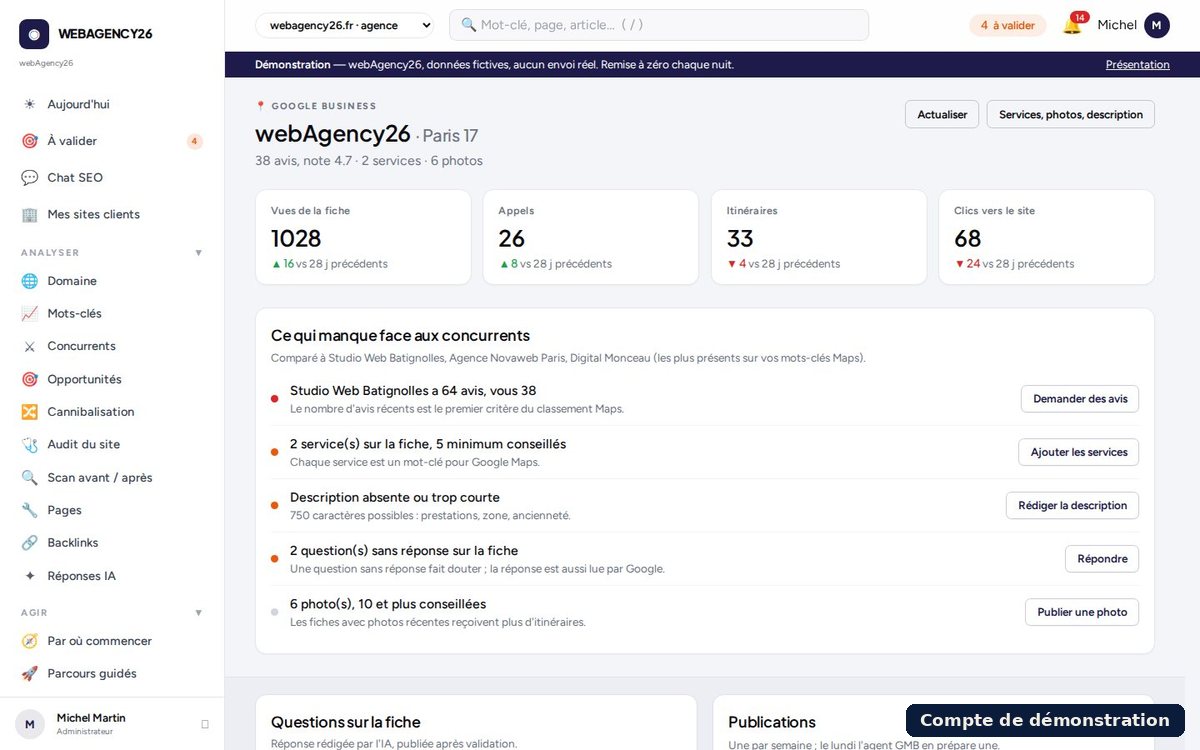Open the Présentation link in banner
Screen dimensions: 1200x750
(1137, 65)
